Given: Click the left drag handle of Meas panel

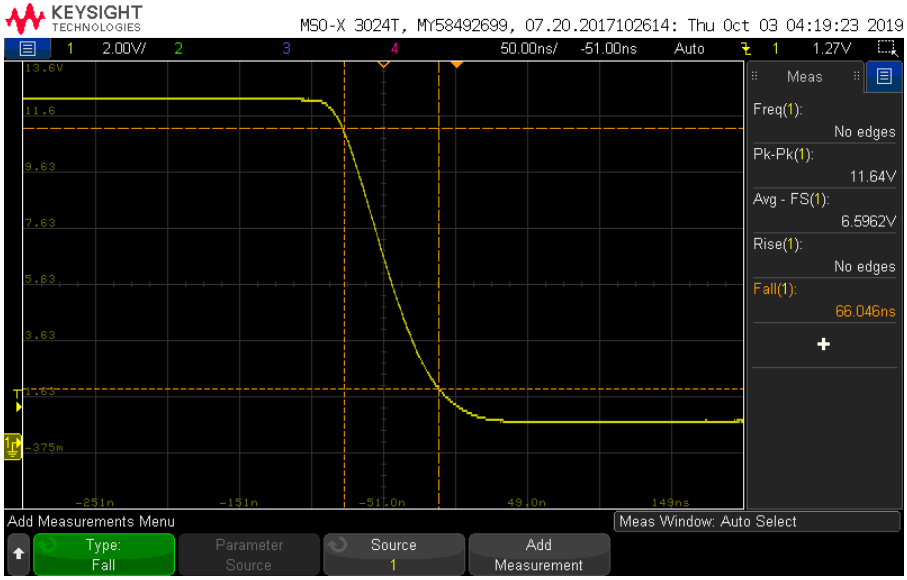Looking at the screenshot, I should click(x=754, y=76).
